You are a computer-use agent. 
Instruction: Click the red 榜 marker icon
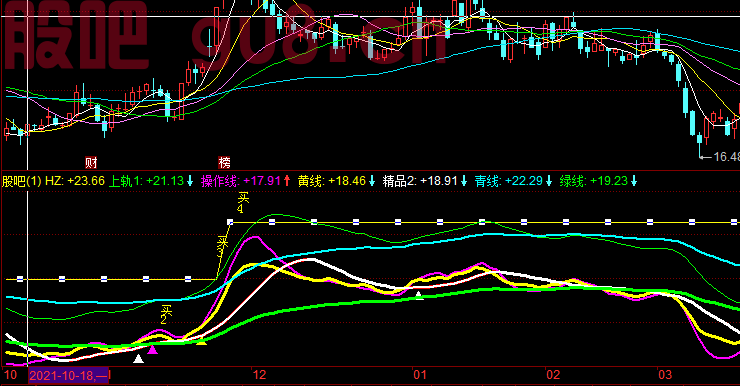225,163
